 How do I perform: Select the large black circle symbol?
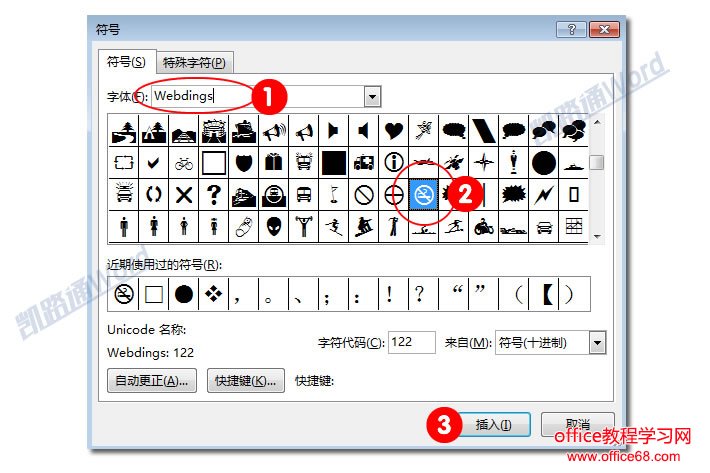click(x=543, y=162)
